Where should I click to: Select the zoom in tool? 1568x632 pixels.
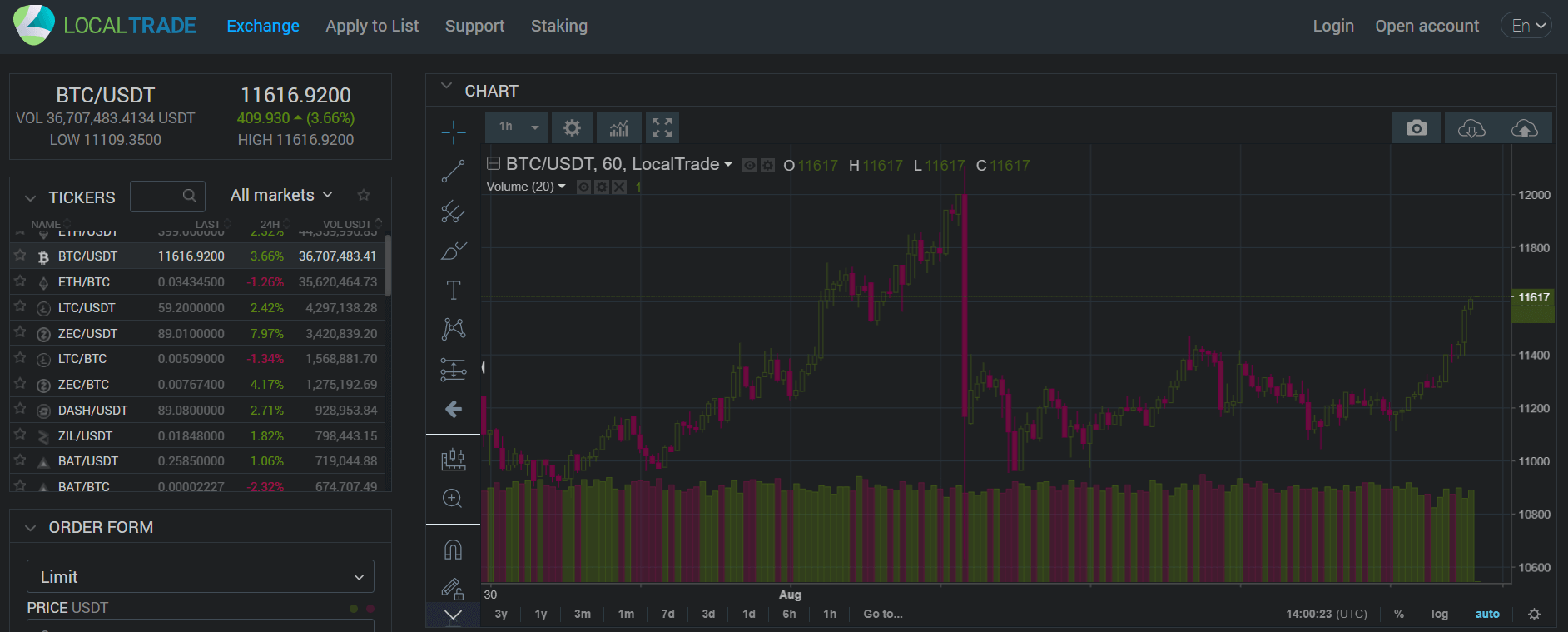[453, 499]
